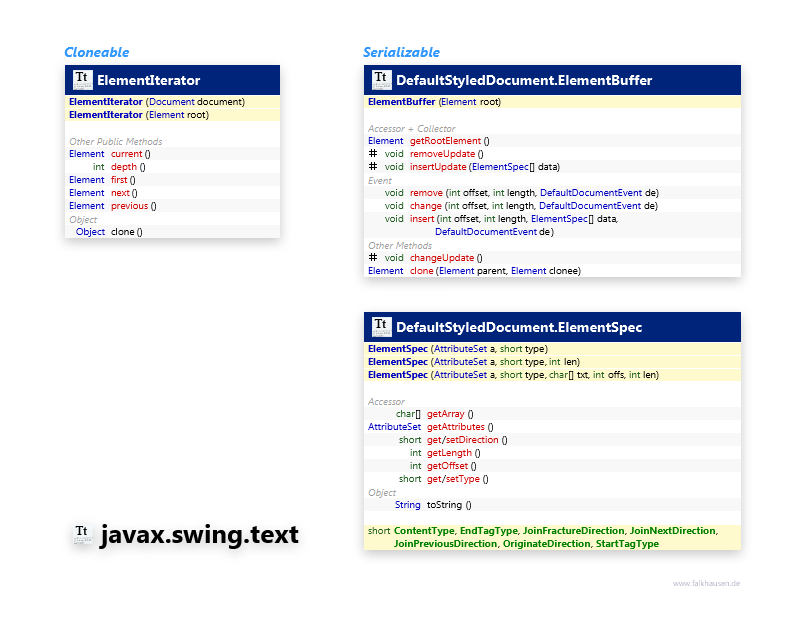
Task: Click the depth () method
Action: pos(128,167)
